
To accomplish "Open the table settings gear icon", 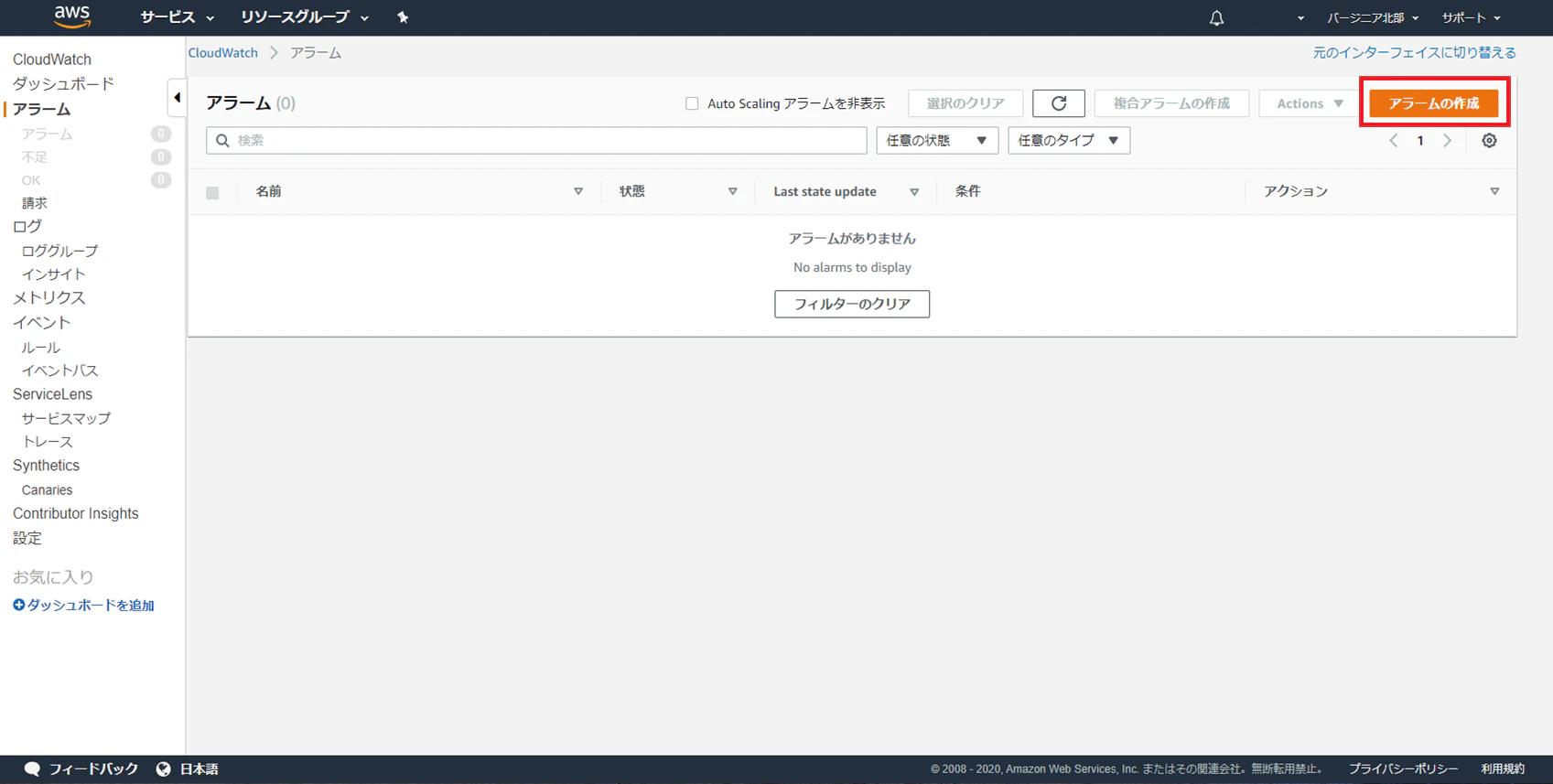I will [1489, 141].
